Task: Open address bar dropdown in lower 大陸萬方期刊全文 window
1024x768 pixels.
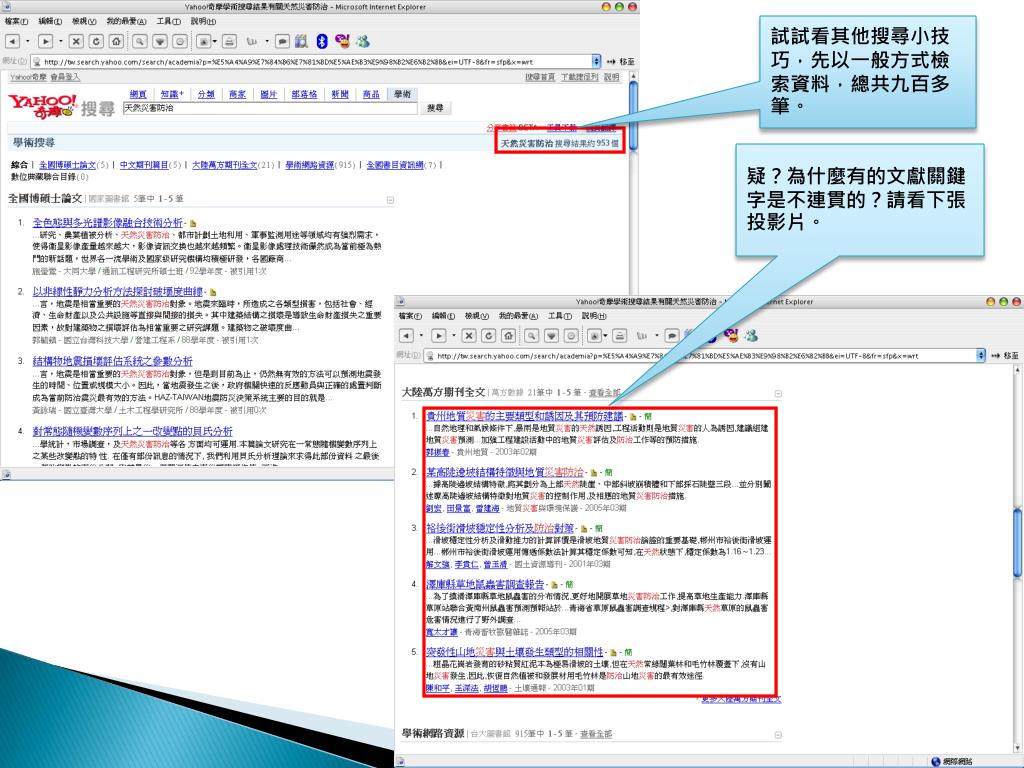Action: click(980, 355)
